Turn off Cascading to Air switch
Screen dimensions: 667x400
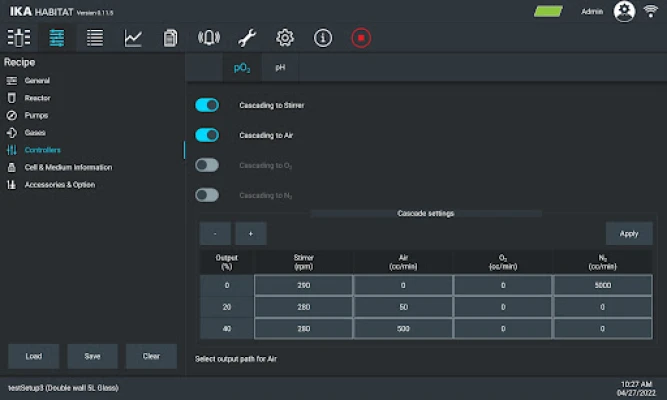[207, 135]
